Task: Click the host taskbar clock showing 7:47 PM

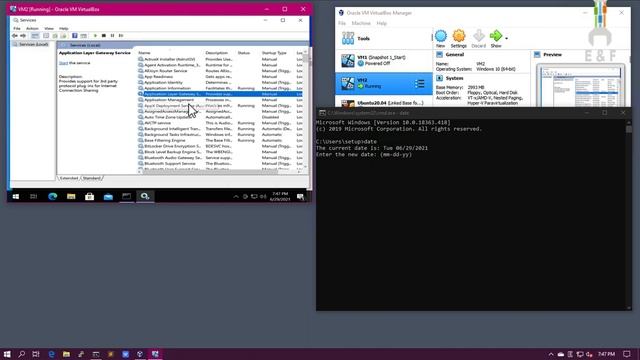Action: pos(607,354)
